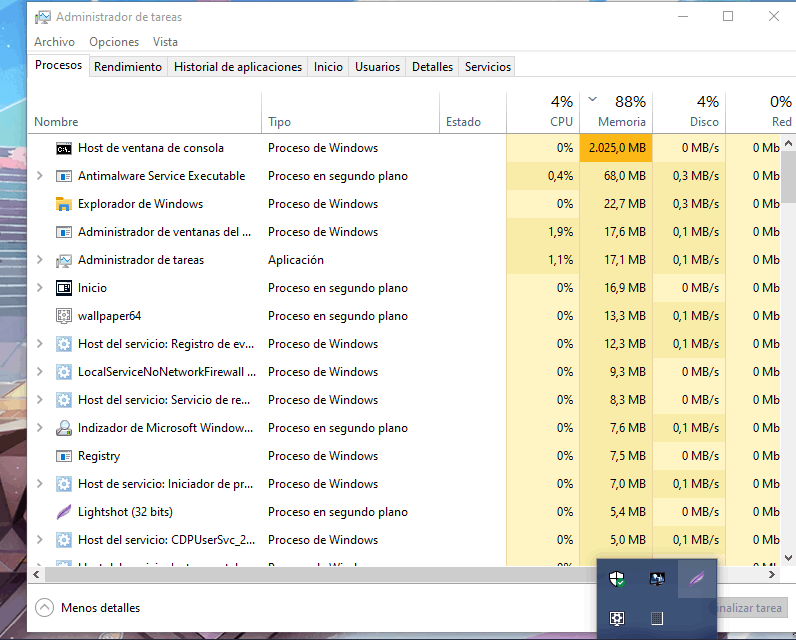Sort by the Estado column header
Screen dimensions: 796x640
pyautogui.click(x=473, y=113)
